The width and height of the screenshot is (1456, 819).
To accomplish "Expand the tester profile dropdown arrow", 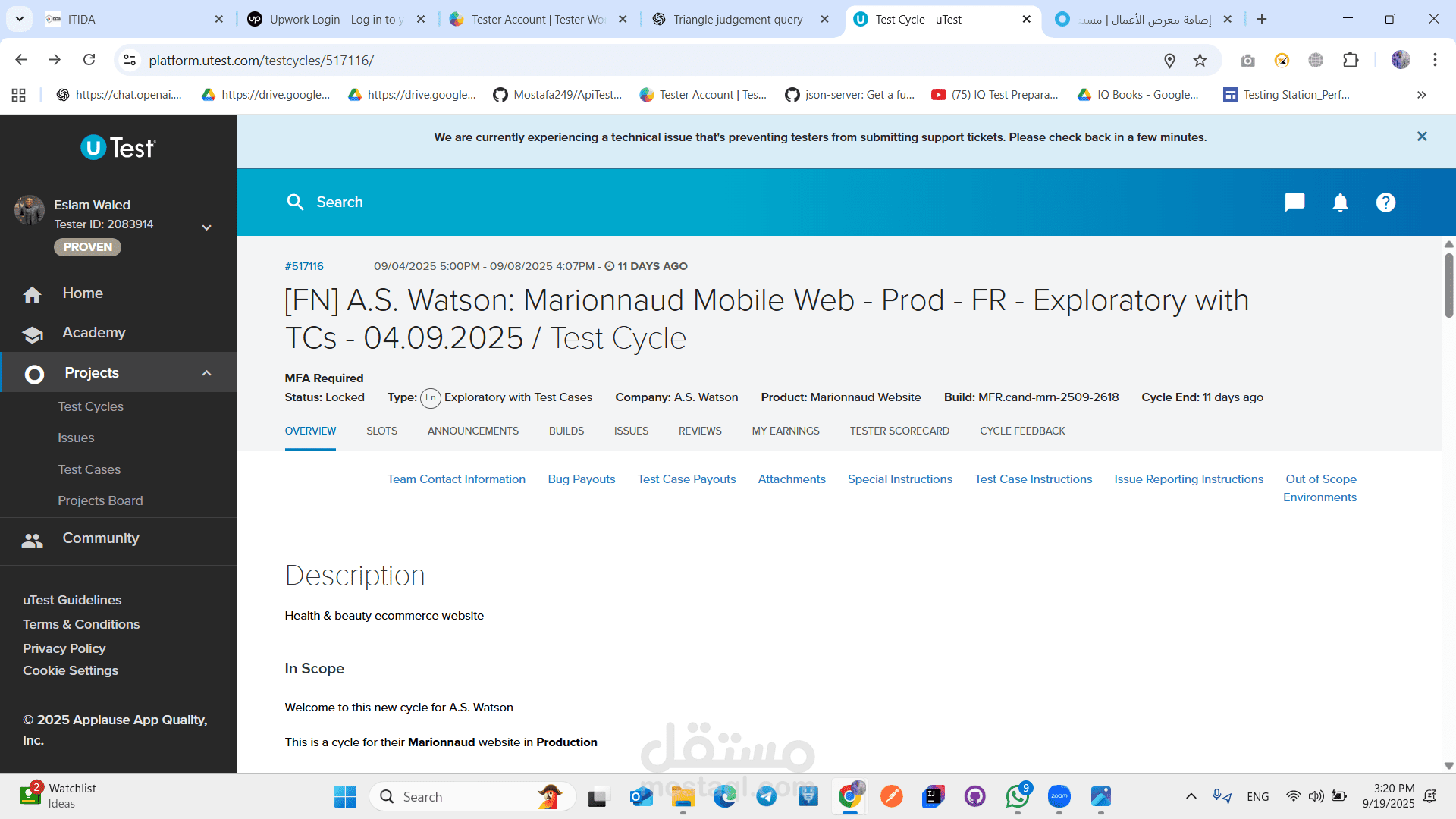I will pos(206,227).
